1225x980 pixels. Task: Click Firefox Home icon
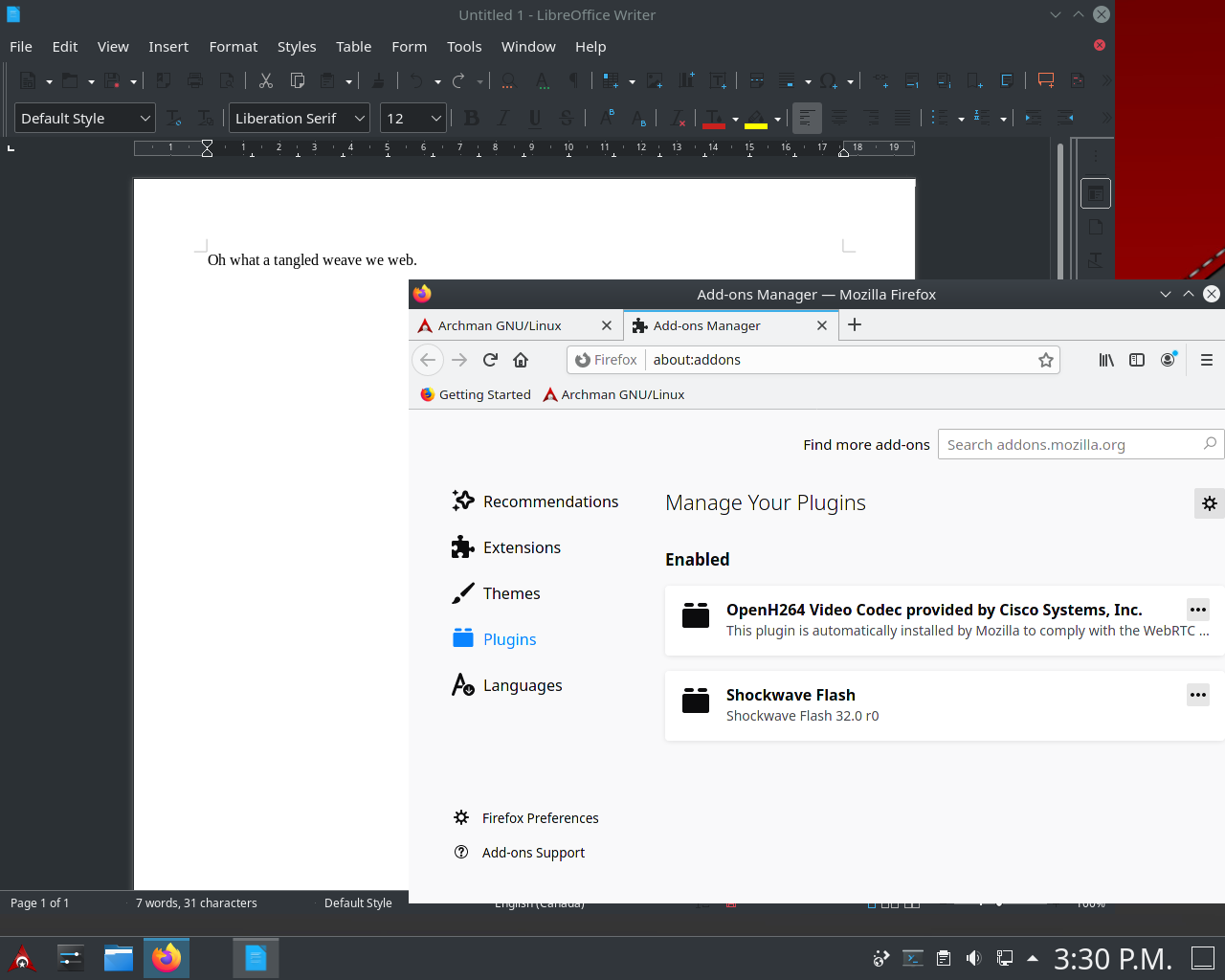coord(521,360)
